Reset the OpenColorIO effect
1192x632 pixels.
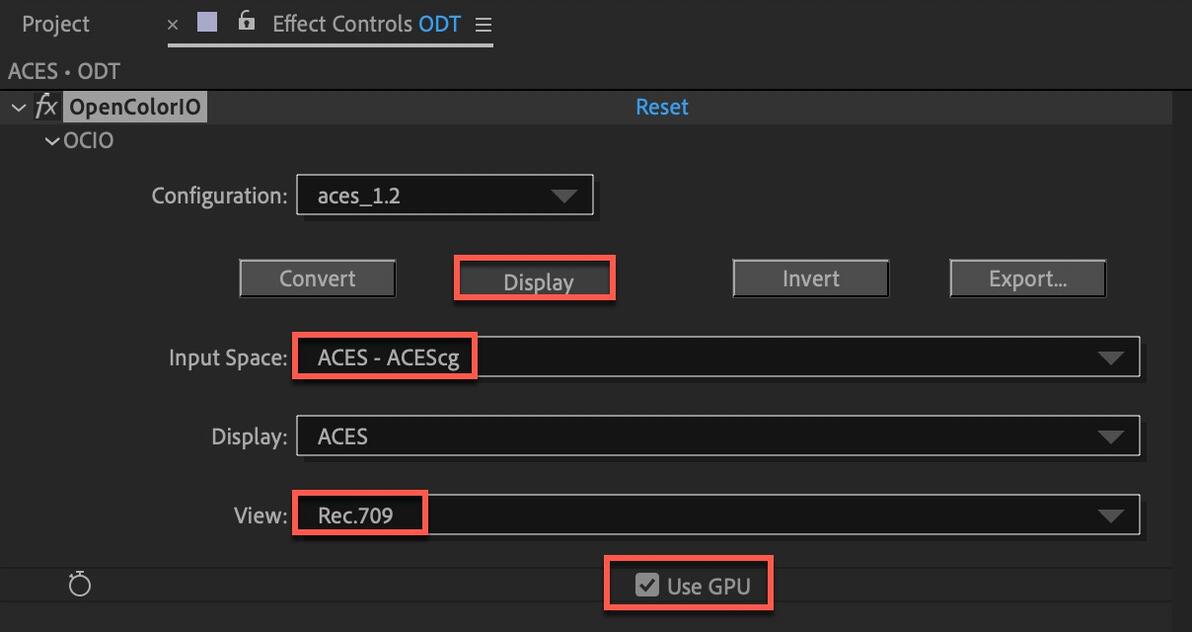click(x=662, y=107)
